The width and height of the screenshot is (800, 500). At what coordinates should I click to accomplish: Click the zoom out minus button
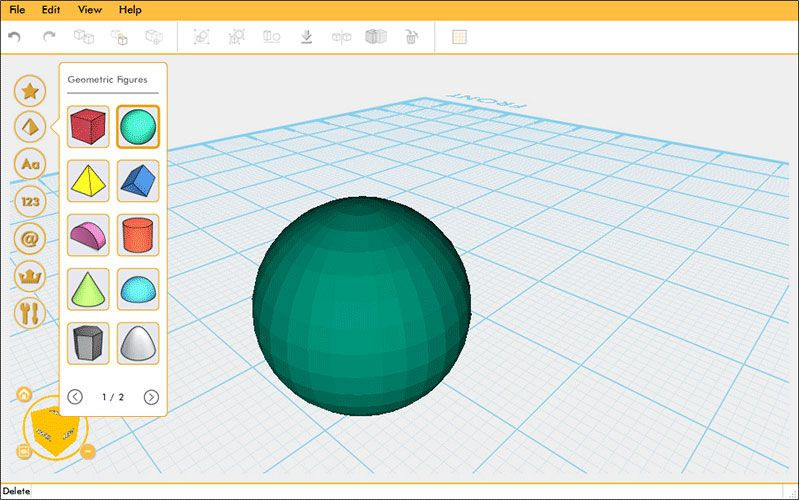click(88, 451)
